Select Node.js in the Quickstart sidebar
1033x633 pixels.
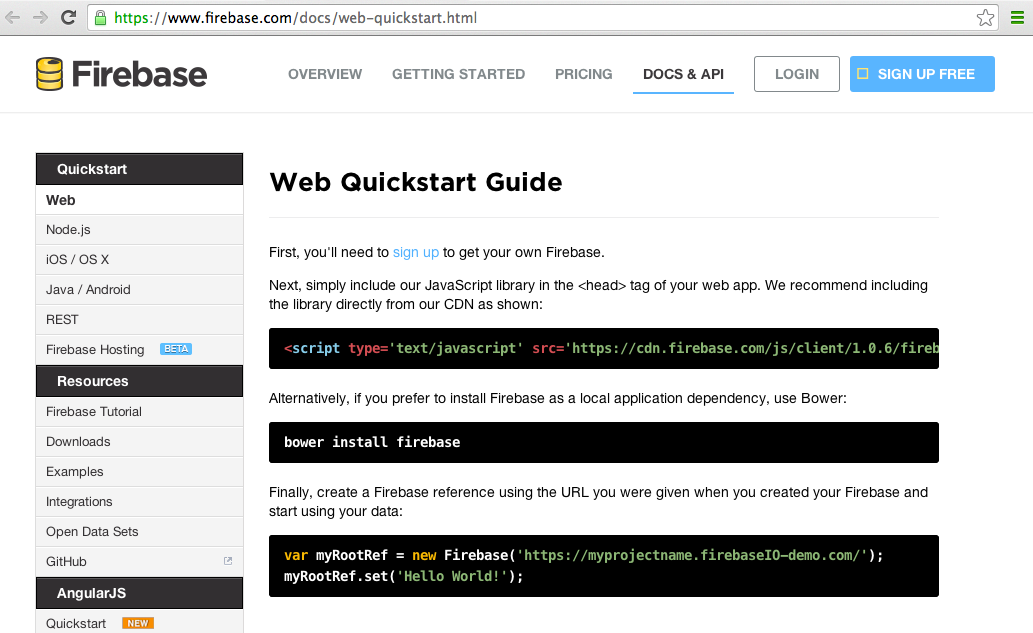(x=67, y=229)
